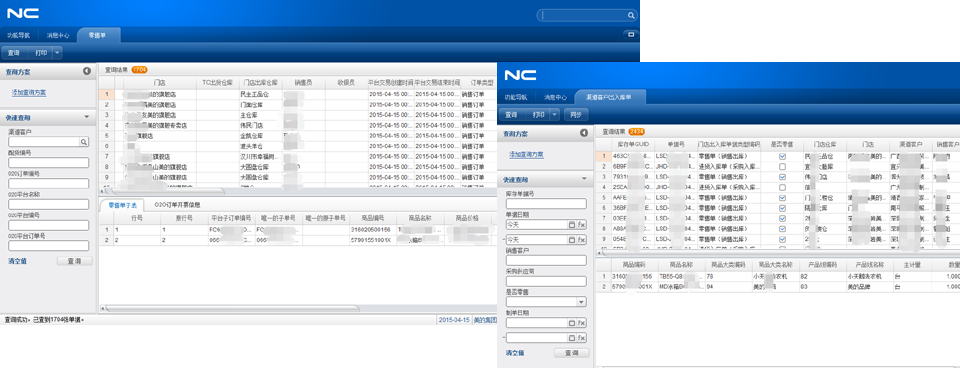Viewport: 960px width, 368px height.
Task: Collapse the 查询方案 panel in the 零售单 window
Action: point(87,72)
